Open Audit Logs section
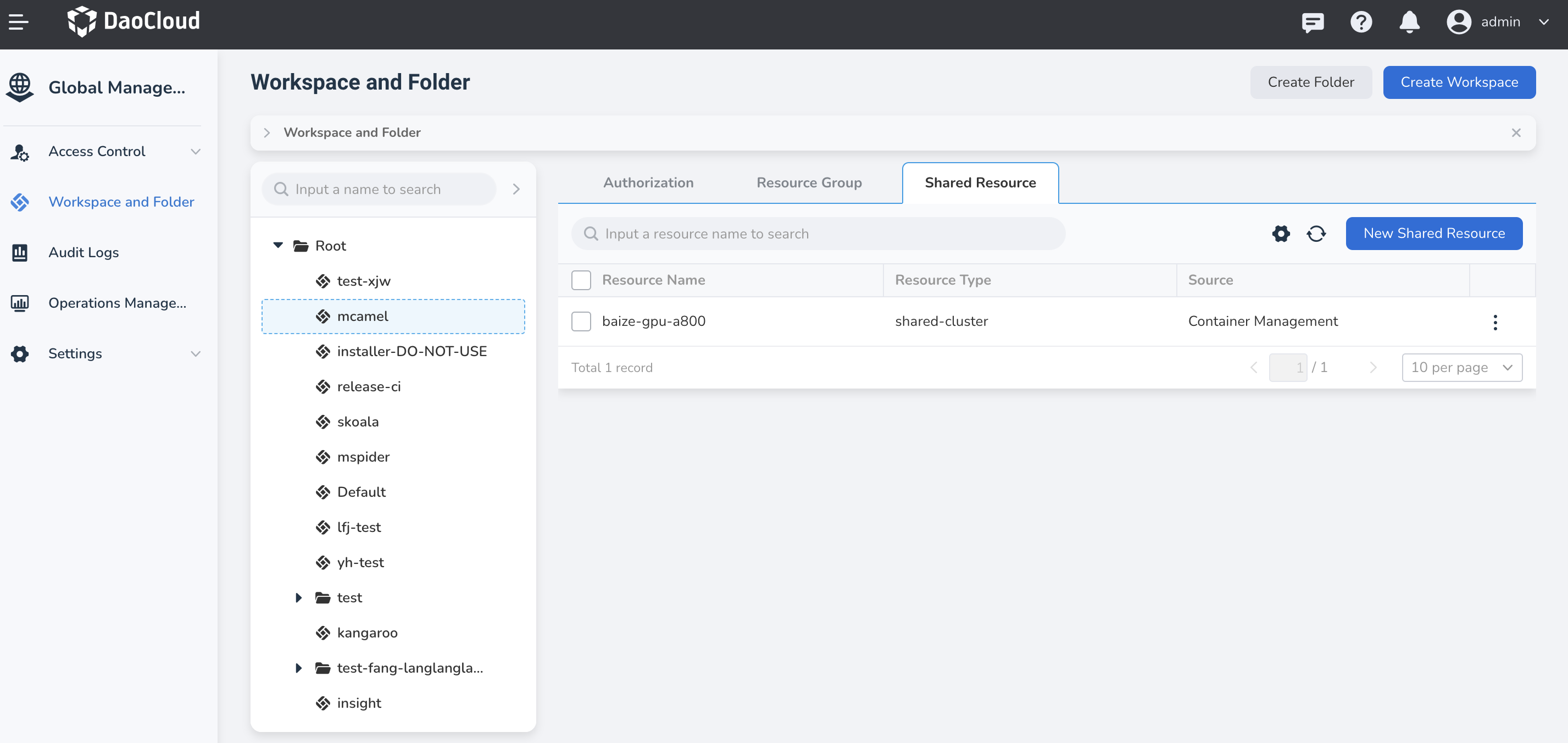The height and width of the screenshot is (743, 1568). pyautogui.click(x=84, y=252)
